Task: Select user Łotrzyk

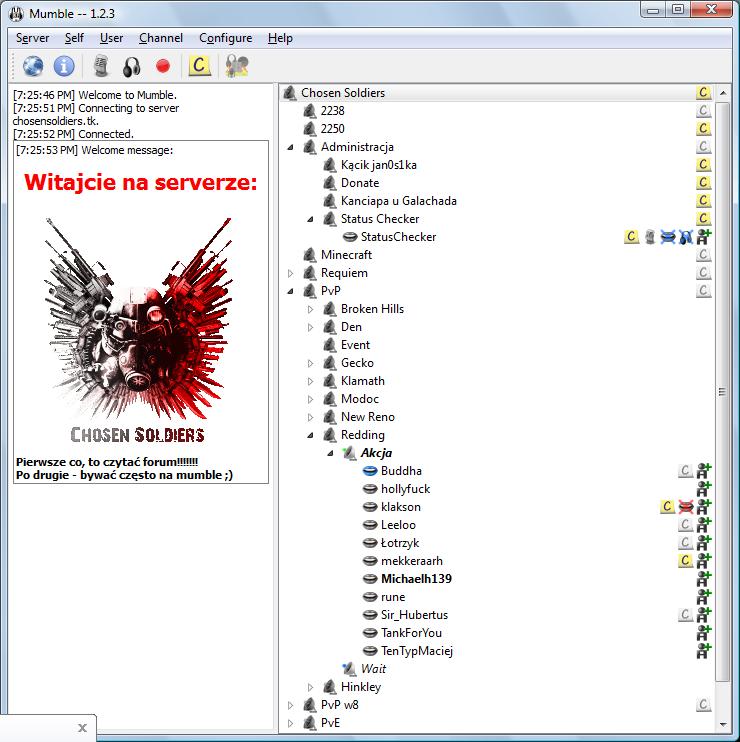Action: click(x=400, y=542)
